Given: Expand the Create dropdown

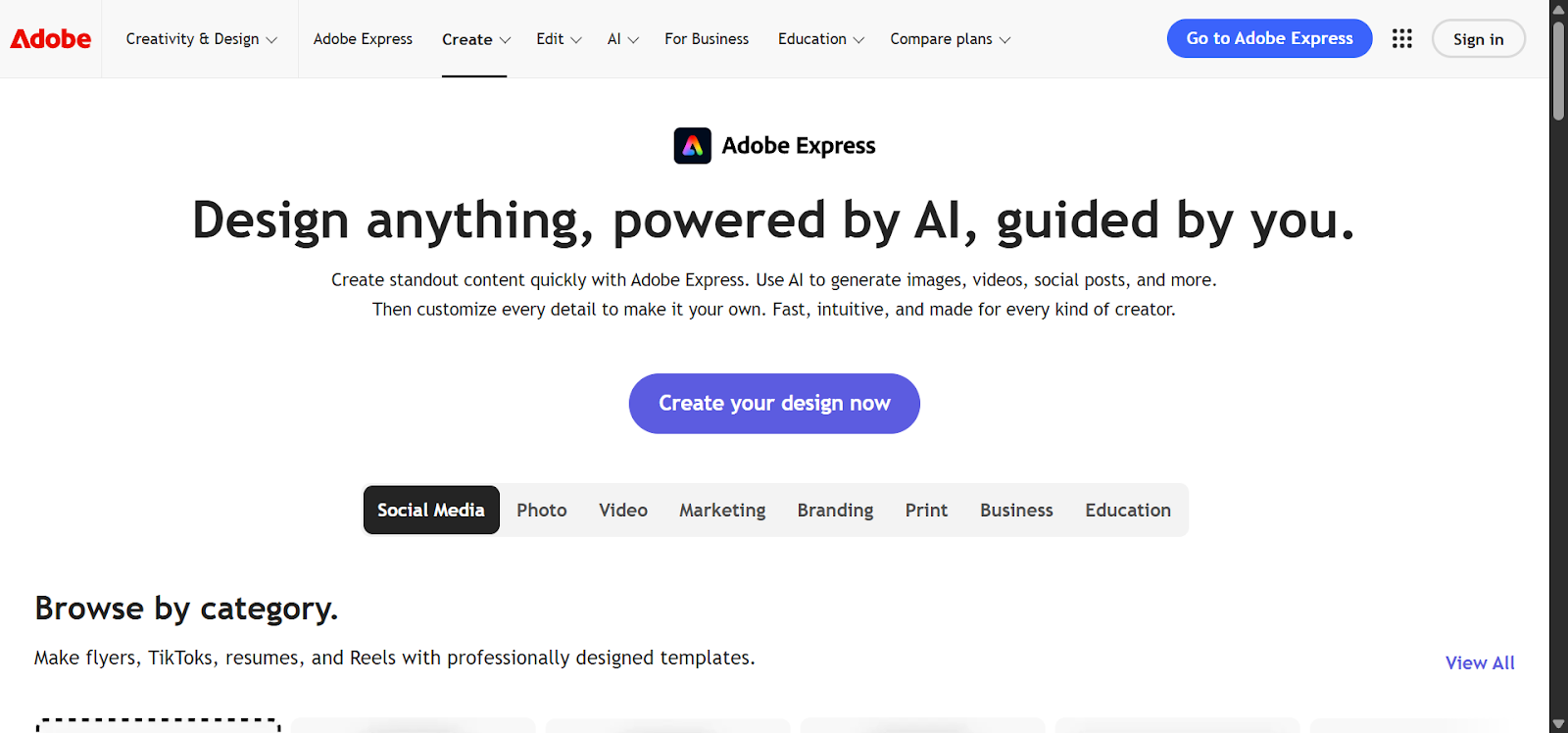Looking at the screenshot, I should (475, 39).
